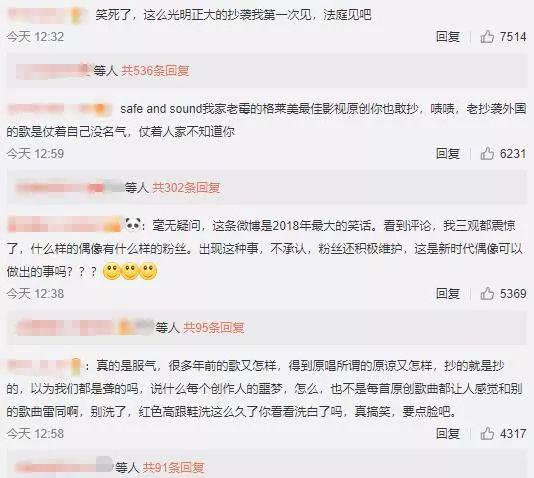Reply to the 12:59 comment via 回复
This screenshot has width=534, height=478.
pos(448,154)
